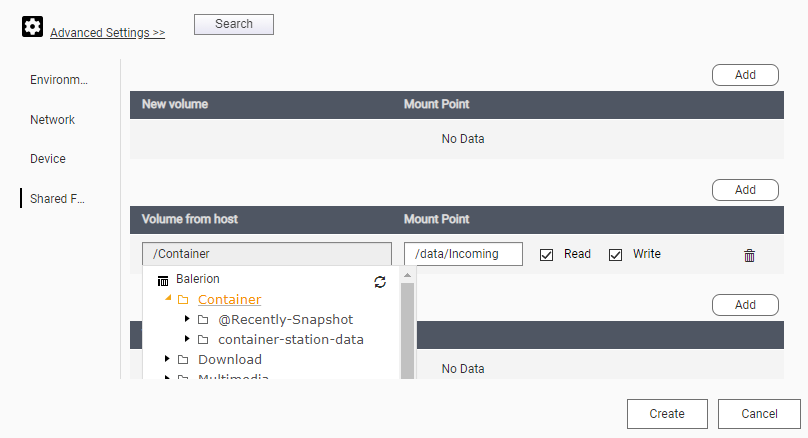Expand the Download folder node

(x=168, y=359)
